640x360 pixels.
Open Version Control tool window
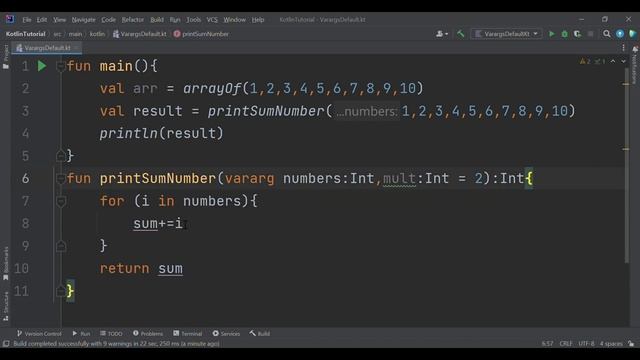click(x=39, y=333)
